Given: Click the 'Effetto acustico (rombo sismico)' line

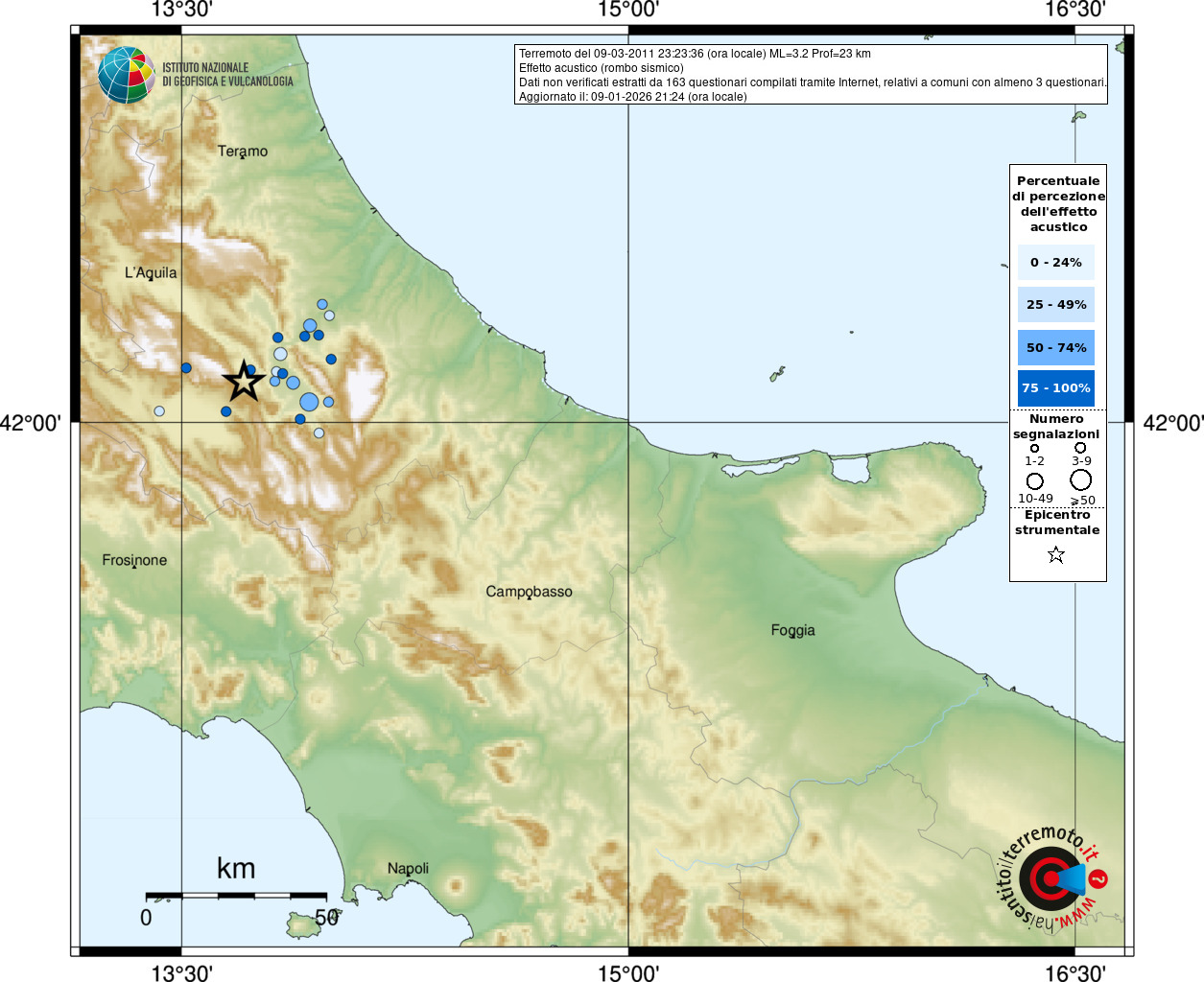Looking at the screenshot, I should (602, 68).
